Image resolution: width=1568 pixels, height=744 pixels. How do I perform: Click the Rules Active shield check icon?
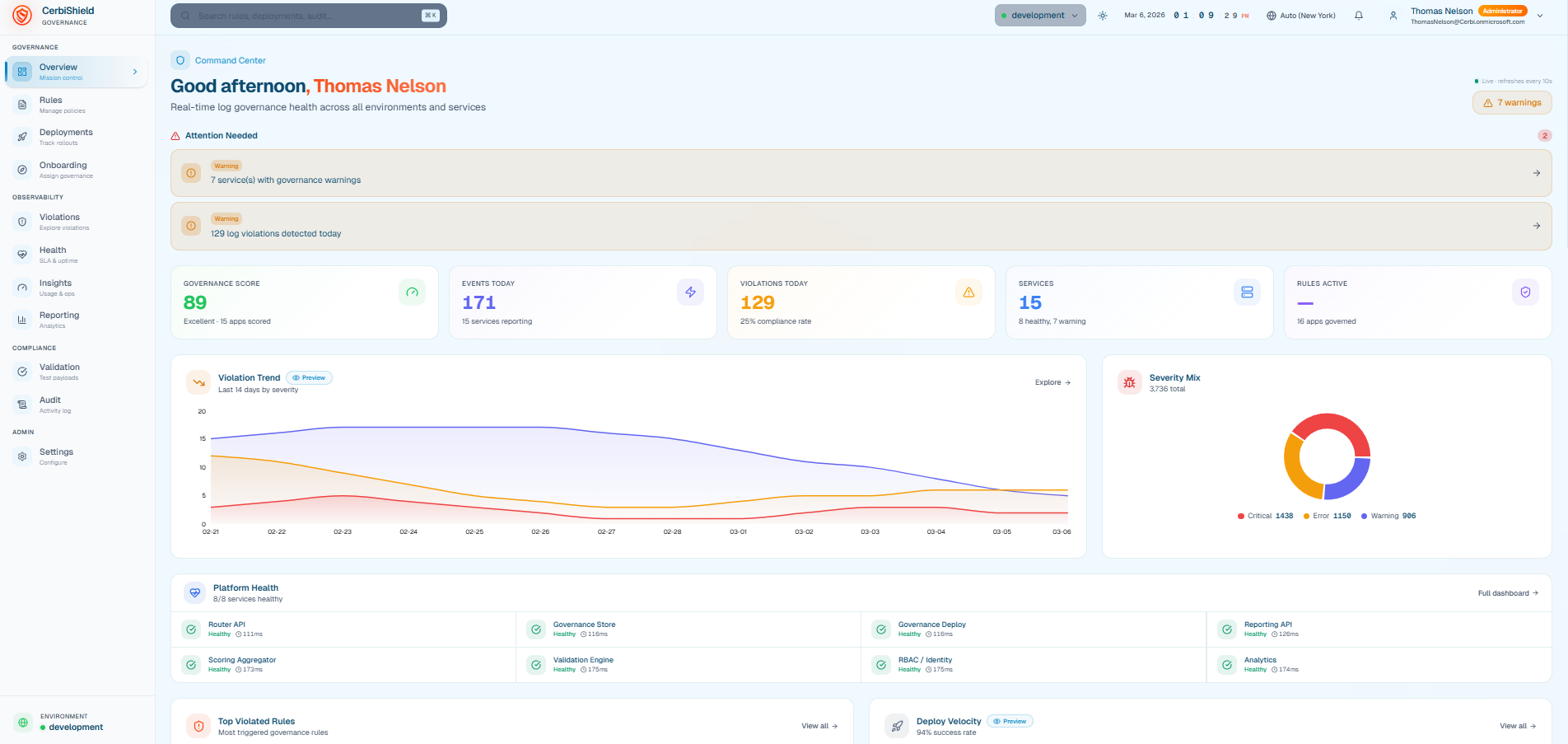[x=1526, y=292]
